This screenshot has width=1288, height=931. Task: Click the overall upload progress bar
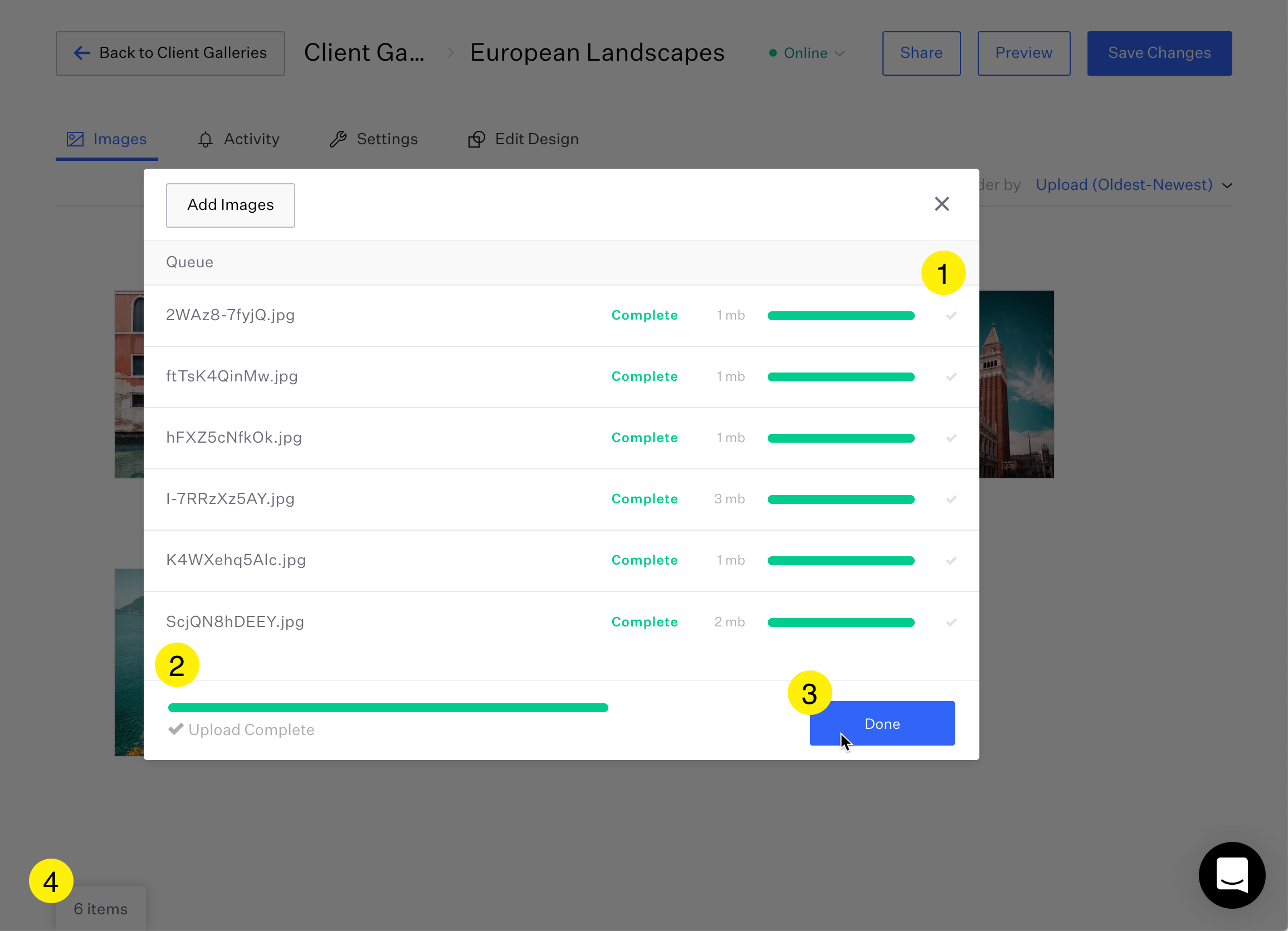click(x=388, y=707)
